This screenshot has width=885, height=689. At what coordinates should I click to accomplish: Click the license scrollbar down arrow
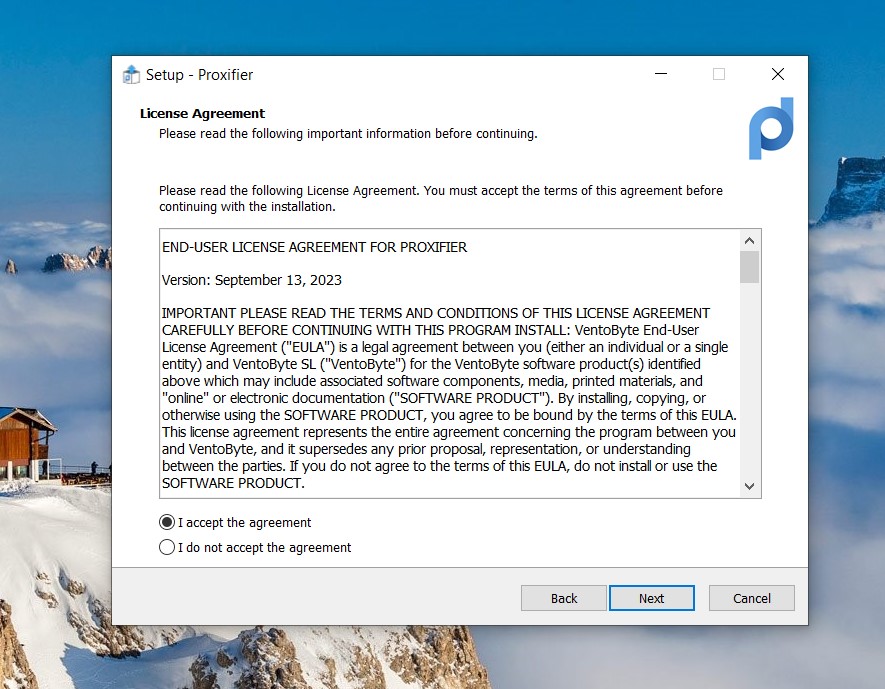[x=749, y=486]
